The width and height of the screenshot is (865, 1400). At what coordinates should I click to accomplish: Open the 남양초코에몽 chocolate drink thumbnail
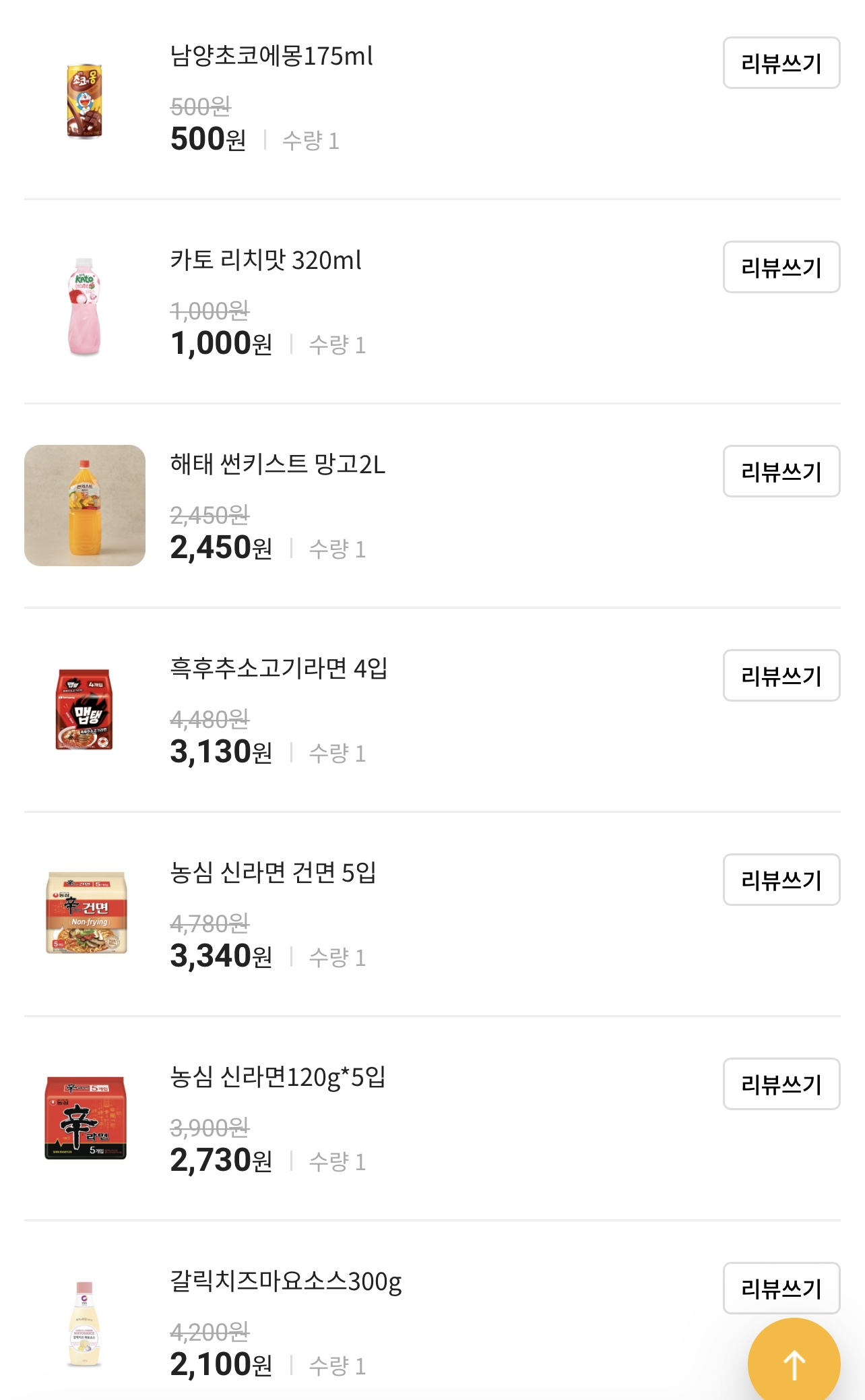tap(84, 101)
